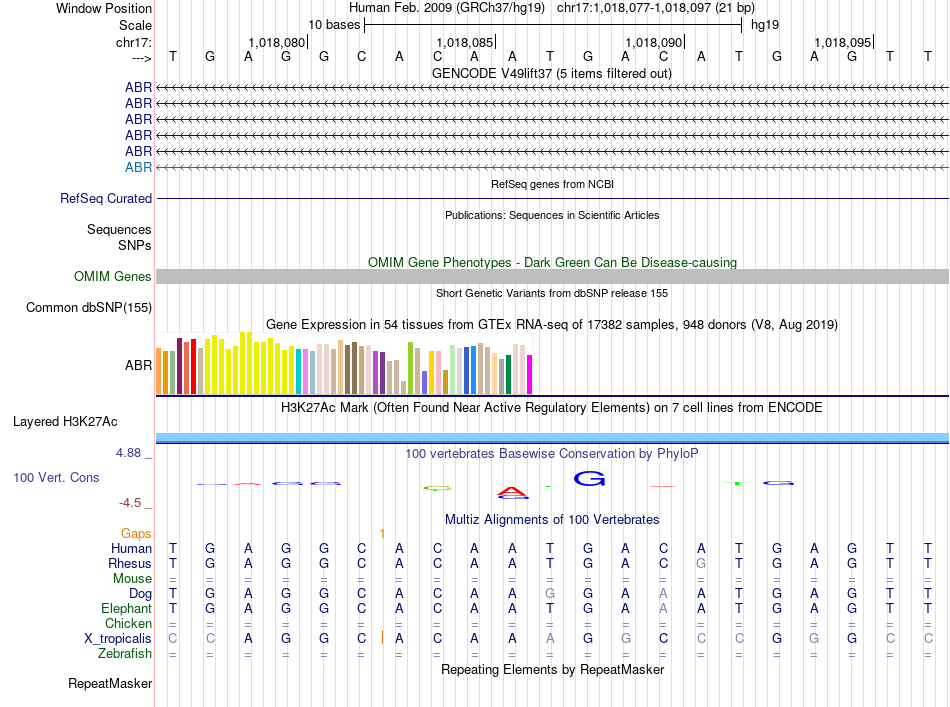Click the 1,018,085 ruler position
This screenshot has width=950, height=707.
click(465, 42)
